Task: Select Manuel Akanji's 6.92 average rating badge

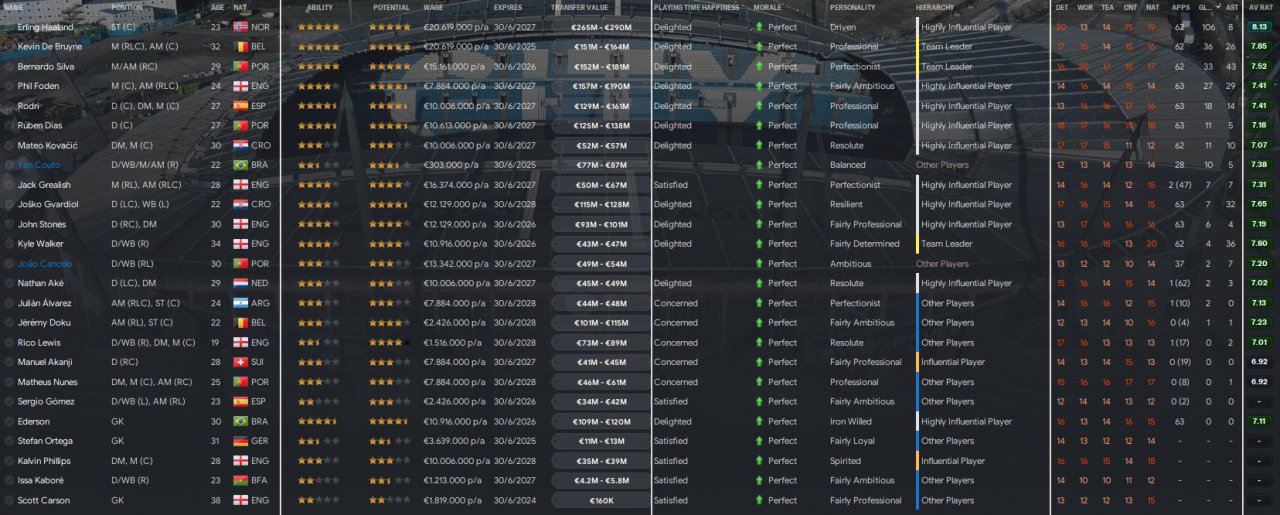Action: tap(1259, 362)
